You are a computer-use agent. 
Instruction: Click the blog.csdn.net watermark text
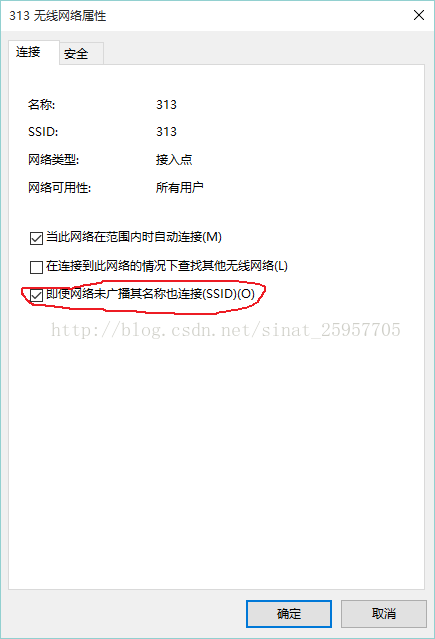(225, 330)
